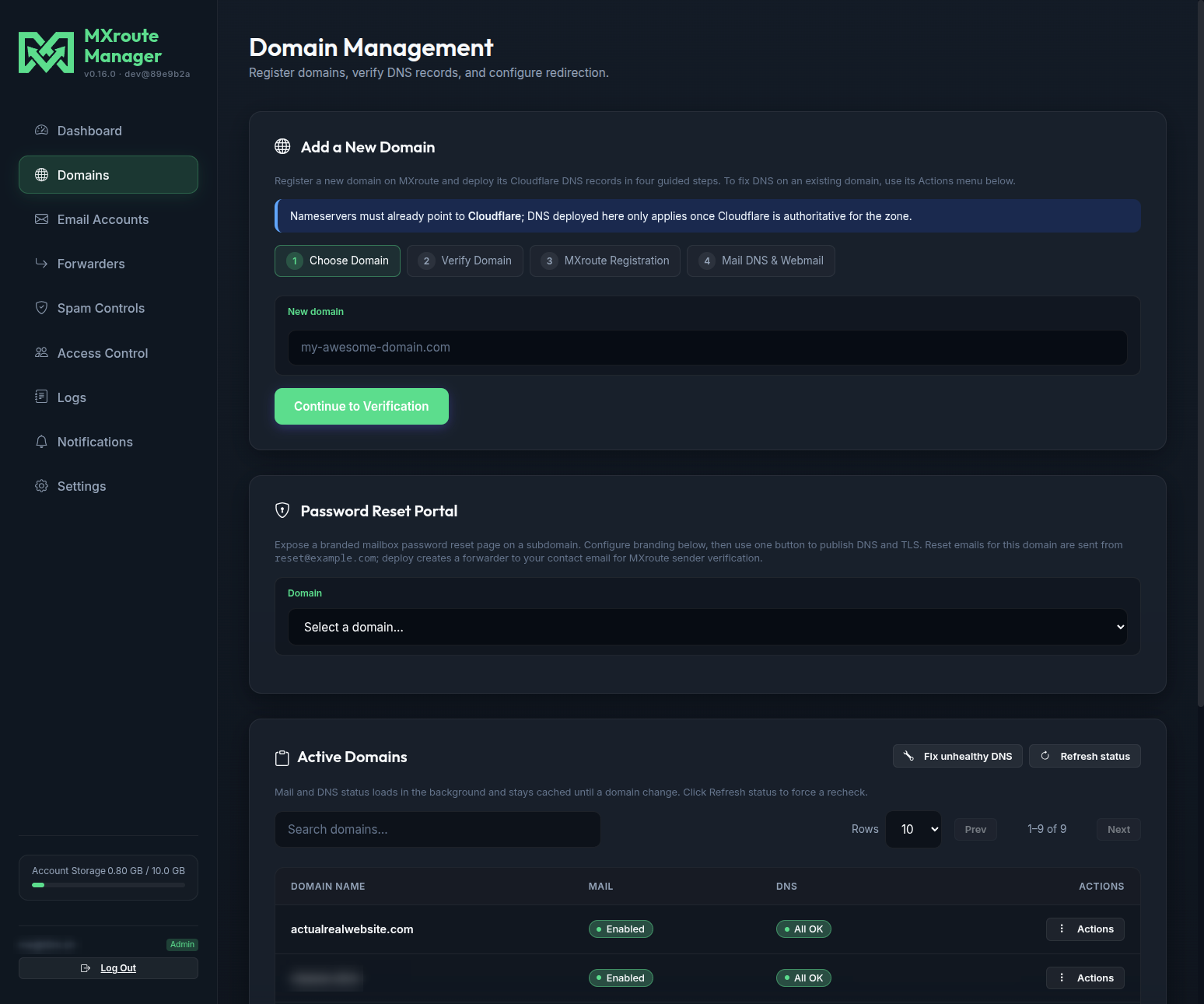This screenshot has height=1004, width=1204.
Task: Click All OK badge in second domain row
Action: point(803,978)
